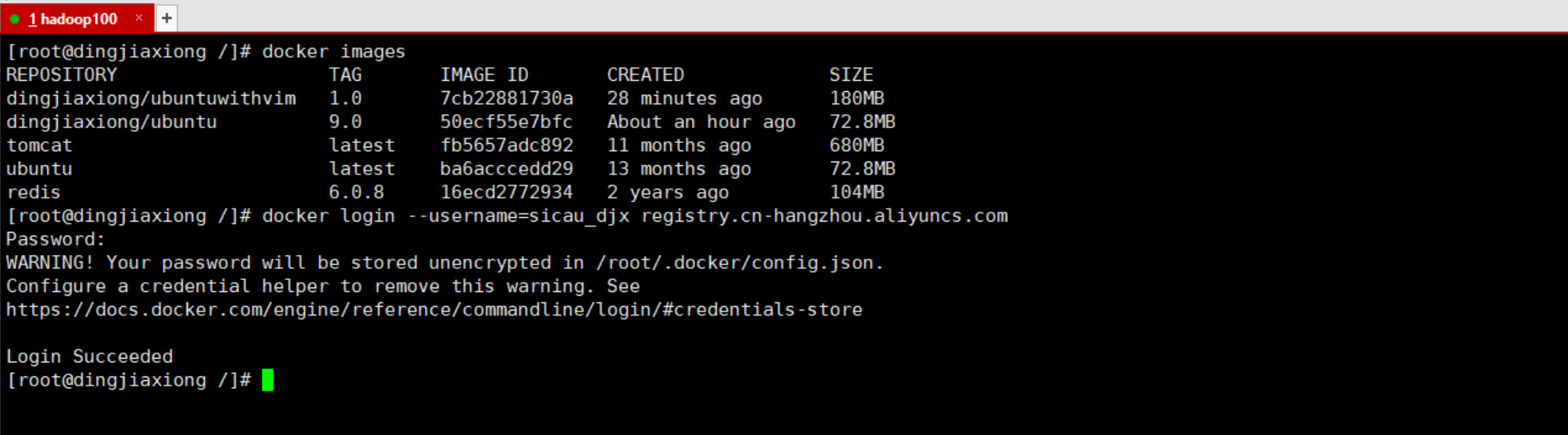Click the TAG column header text
Image resolution: width=1568 pixels, height=435 pixels.
346,75
